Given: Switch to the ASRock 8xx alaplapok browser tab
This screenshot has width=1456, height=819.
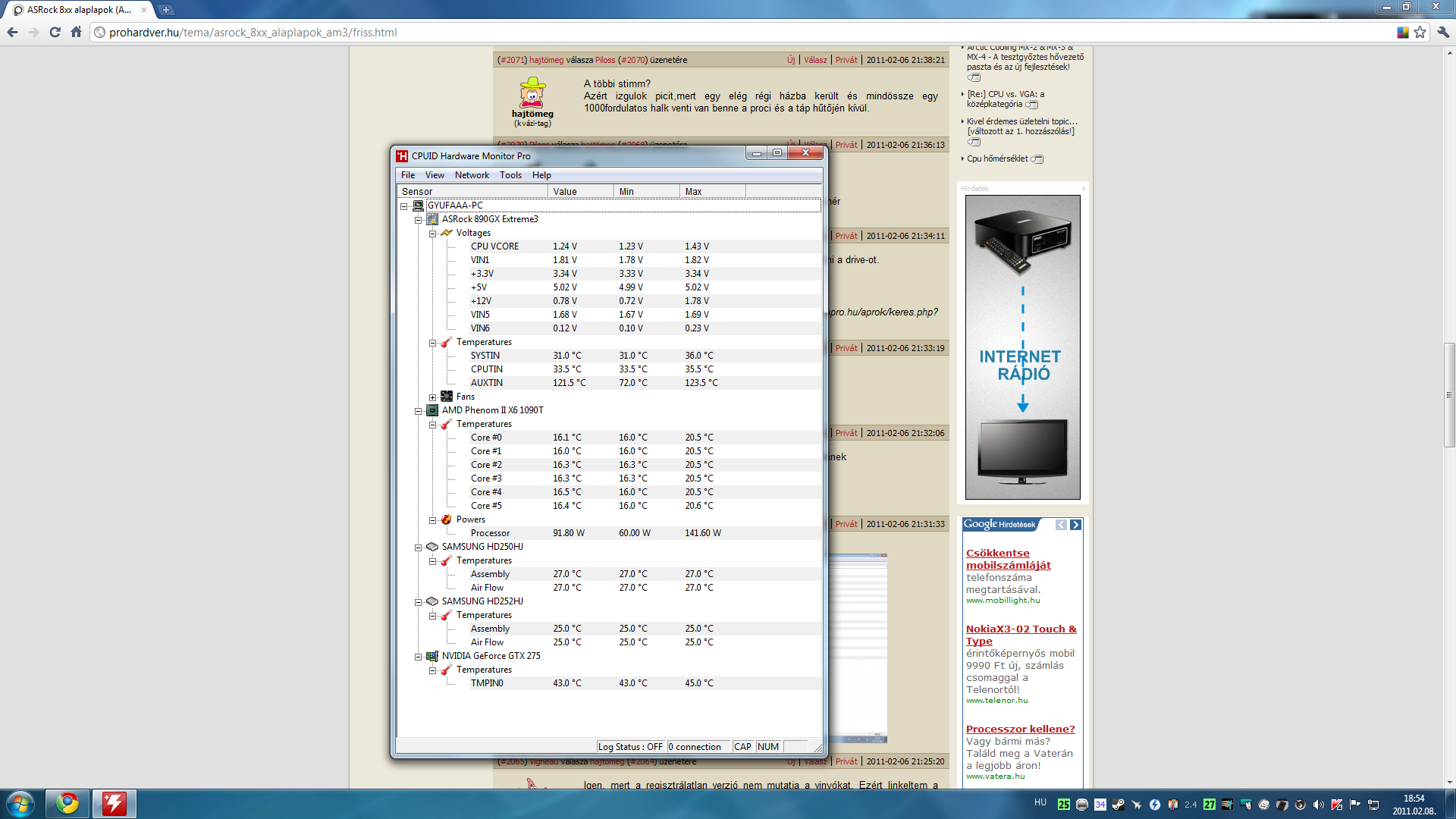Looking at the screenshot, I should (79, 10).
